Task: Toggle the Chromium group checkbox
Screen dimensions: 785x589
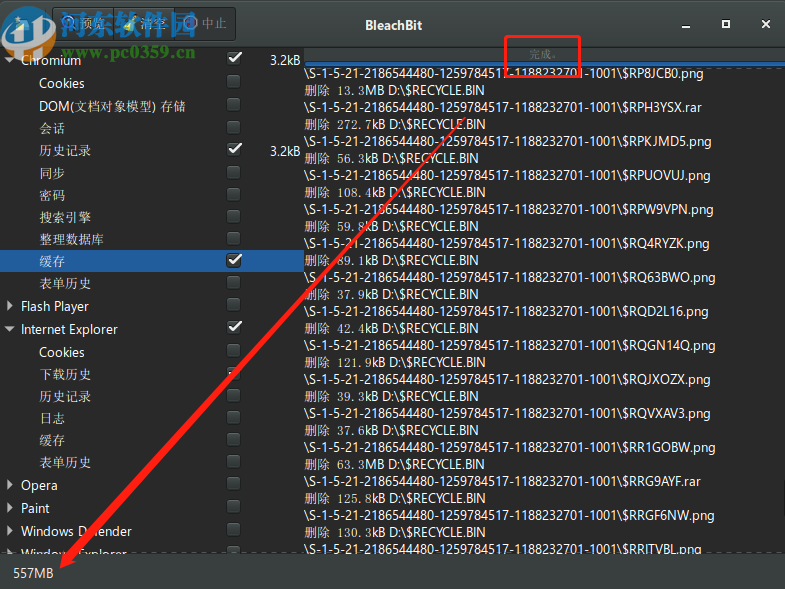Action: 234,58
